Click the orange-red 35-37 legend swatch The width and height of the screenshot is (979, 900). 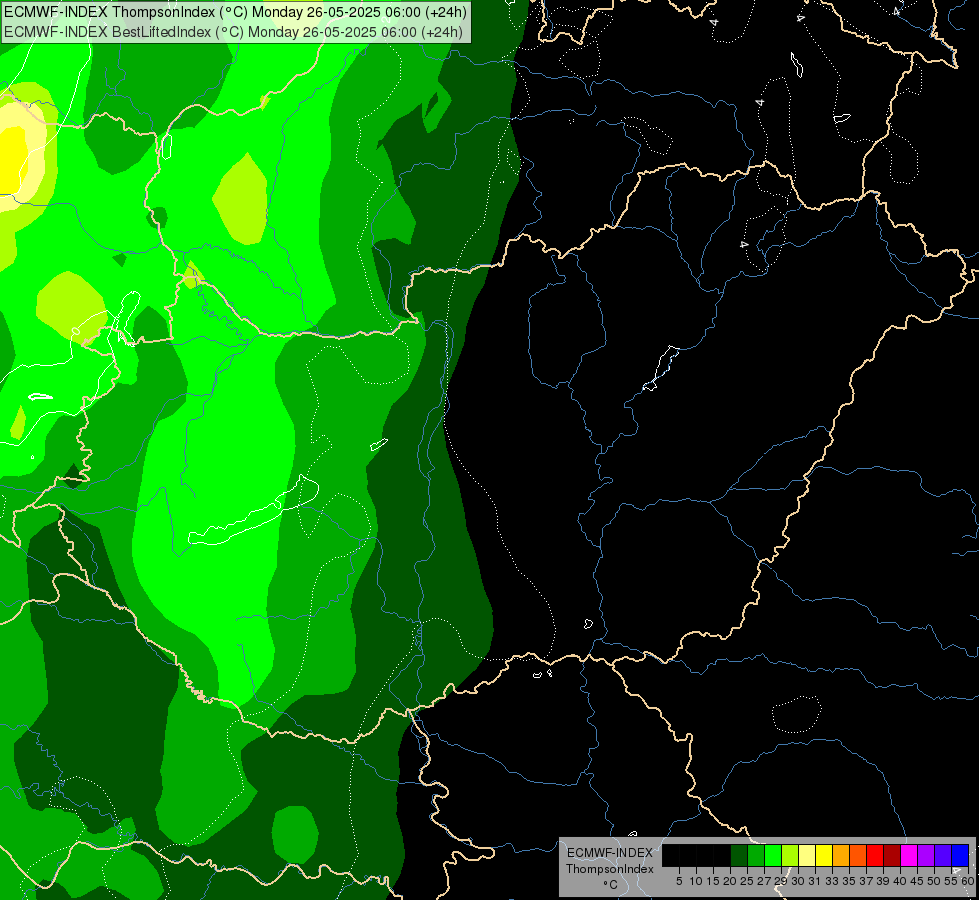click(x=858, y=855)
